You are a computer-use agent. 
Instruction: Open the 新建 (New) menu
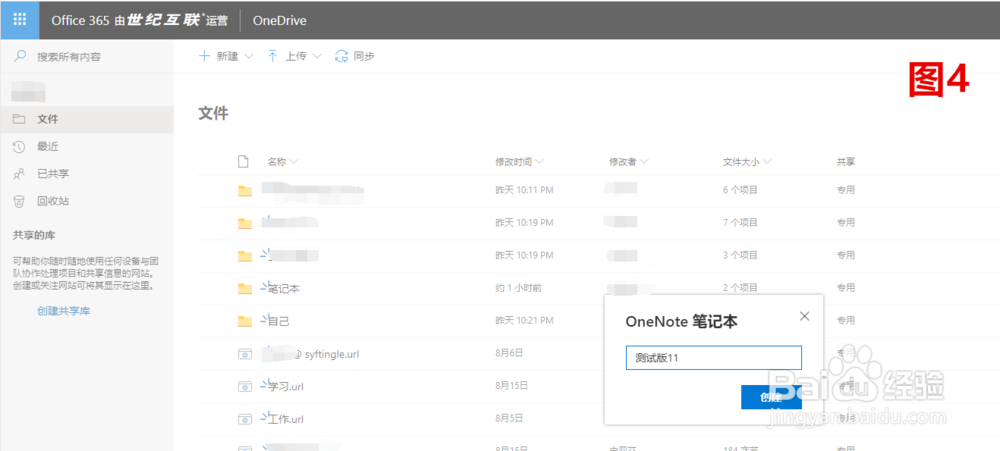click(x=226, y=56)
